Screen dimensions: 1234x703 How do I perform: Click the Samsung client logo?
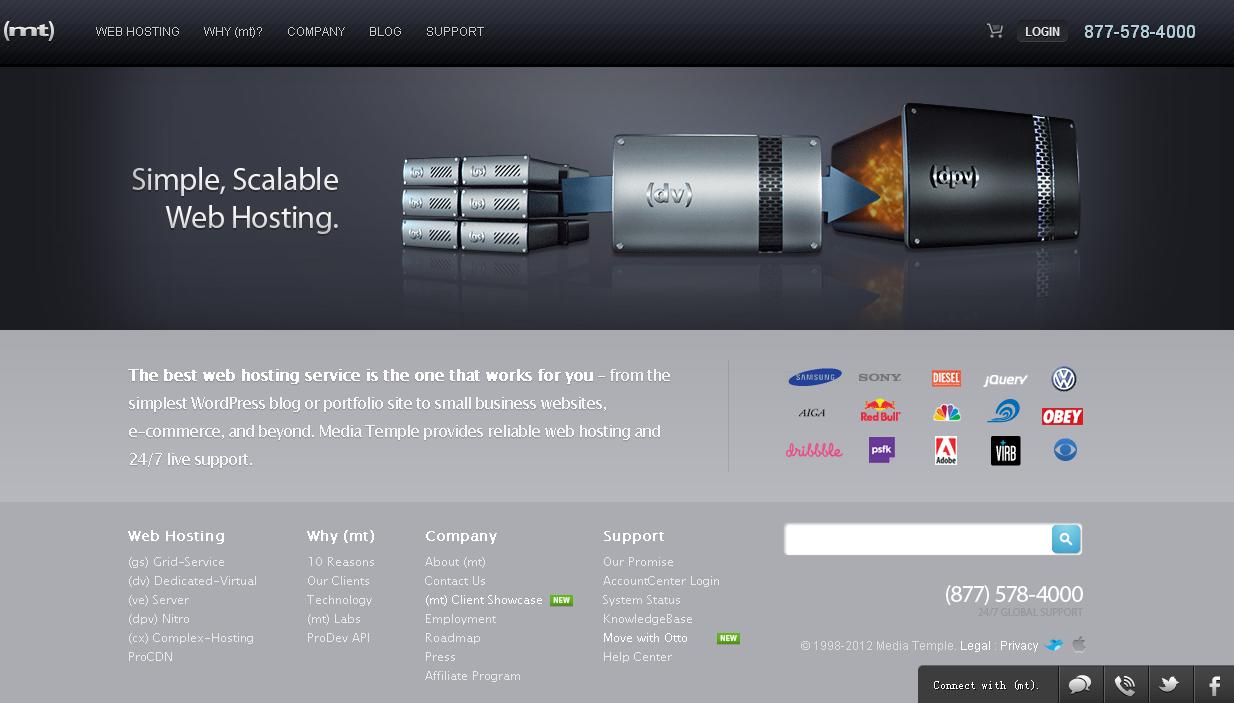click(x=815, y=378)
